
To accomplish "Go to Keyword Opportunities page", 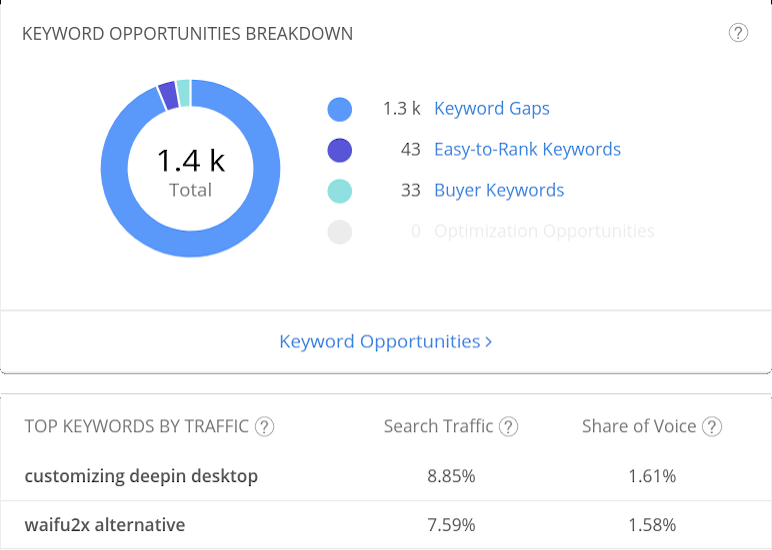I will point(380,342).
